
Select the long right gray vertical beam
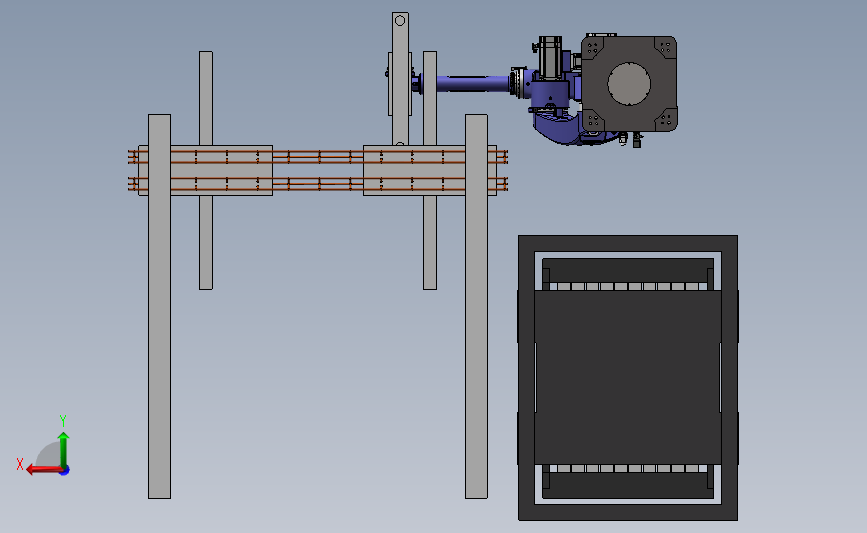(476, 306)
